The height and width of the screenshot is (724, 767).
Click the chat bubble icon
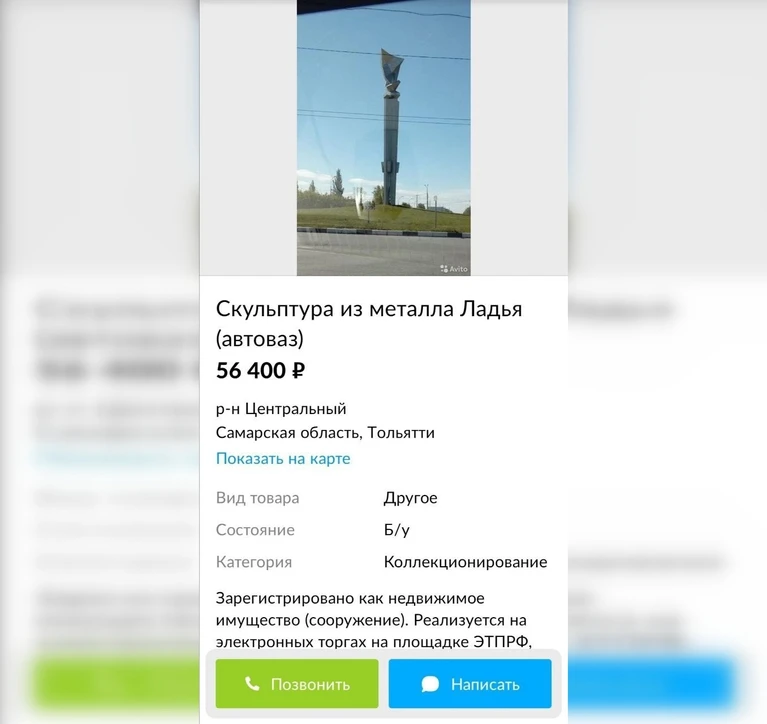click(430, 684)
